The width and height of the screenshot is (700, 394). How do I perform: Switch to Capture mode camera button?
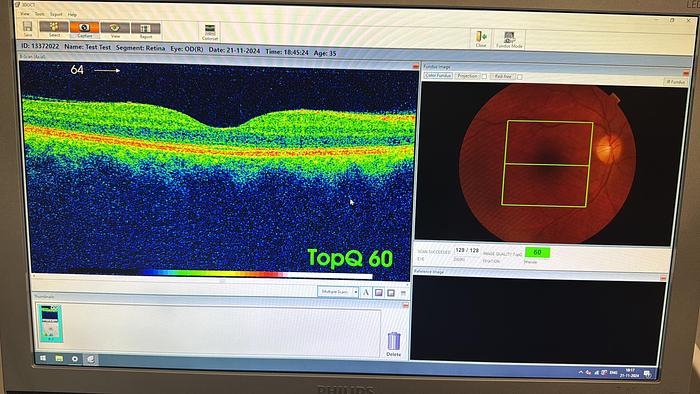pos(84,29)
